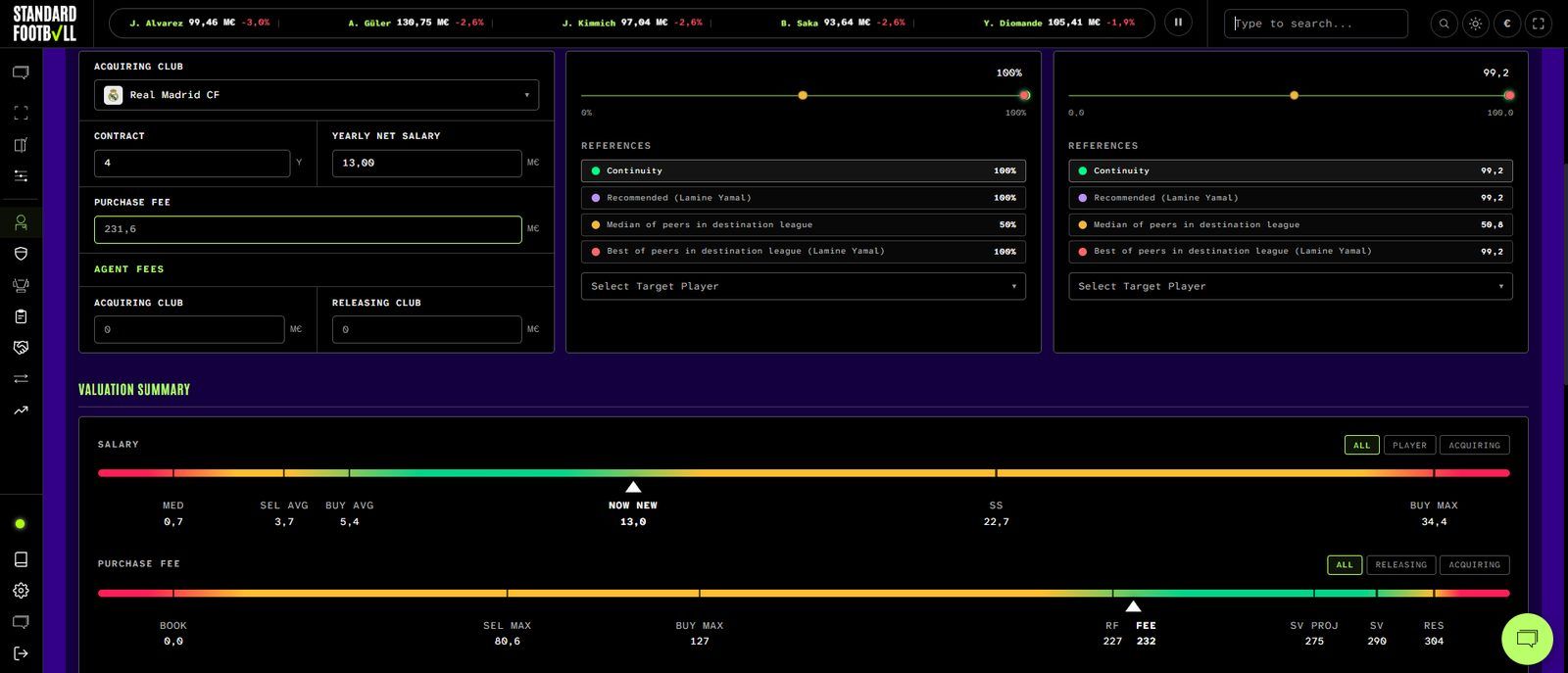Viewport: 1568px width, 673px height.
Task: Click the yellow handle on the 0,0–100,0 slider
Action: click(x=1294, y=95)
